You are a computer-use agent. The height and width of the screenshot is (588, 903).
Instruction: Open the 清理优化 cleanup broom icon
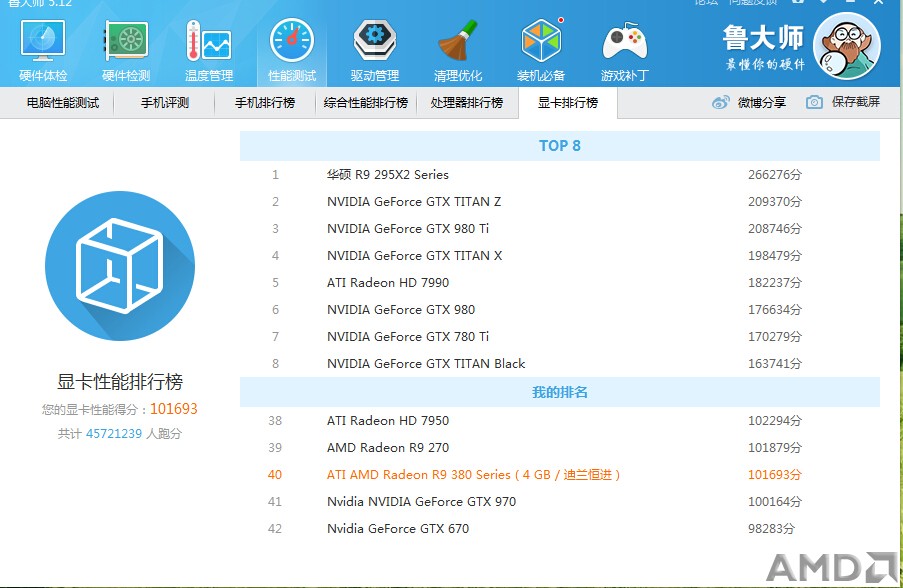tap(458, 50)
